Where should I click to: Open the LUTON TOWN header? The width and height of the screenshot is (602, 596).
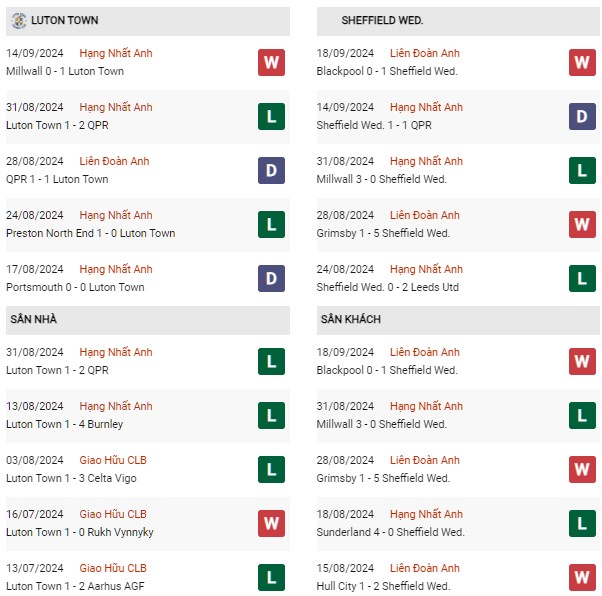coord(148,21)
